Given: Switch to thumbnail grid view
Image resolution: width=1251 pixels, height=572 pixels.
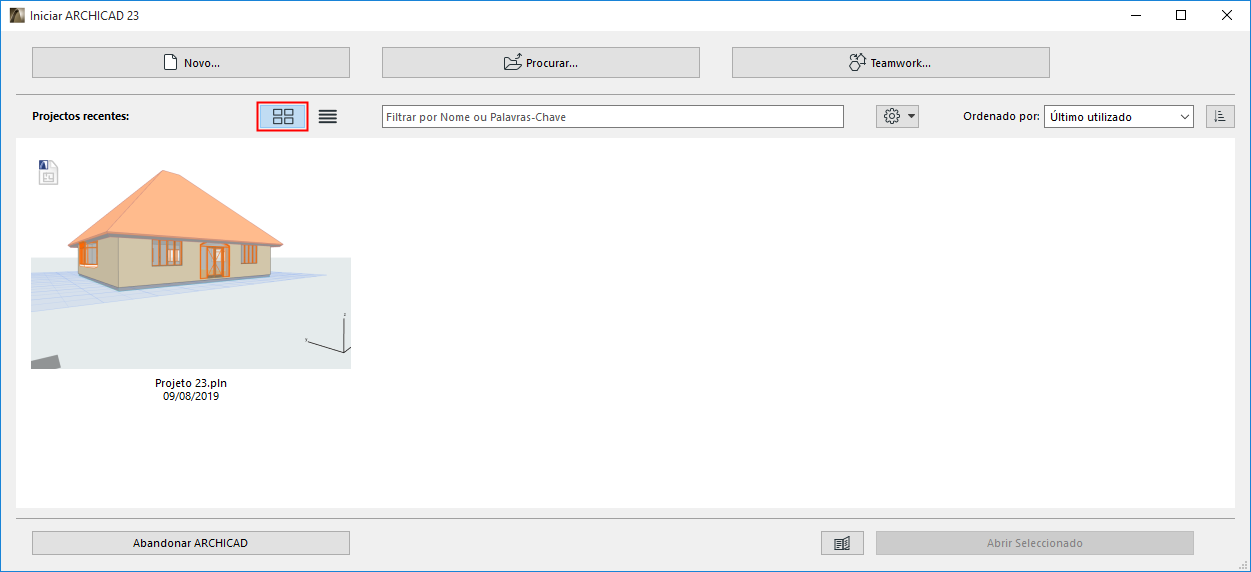Looking at the screenshot, I should coord(283,116).
